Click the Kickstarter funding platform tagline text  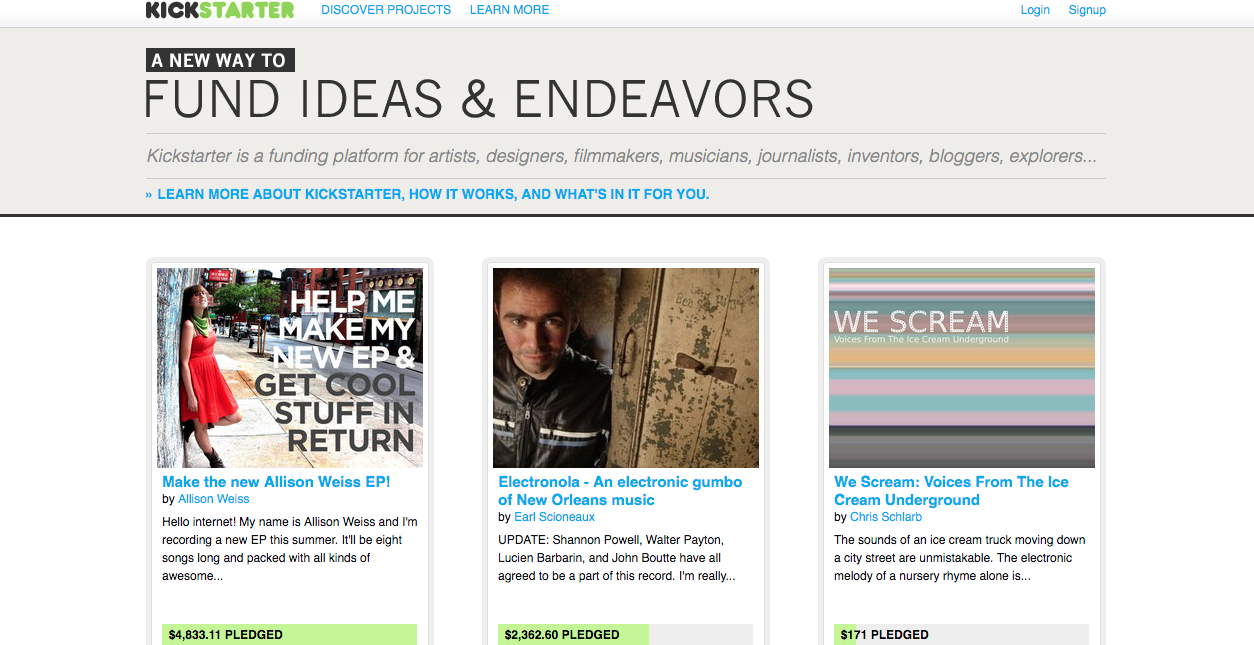[621, 156]
